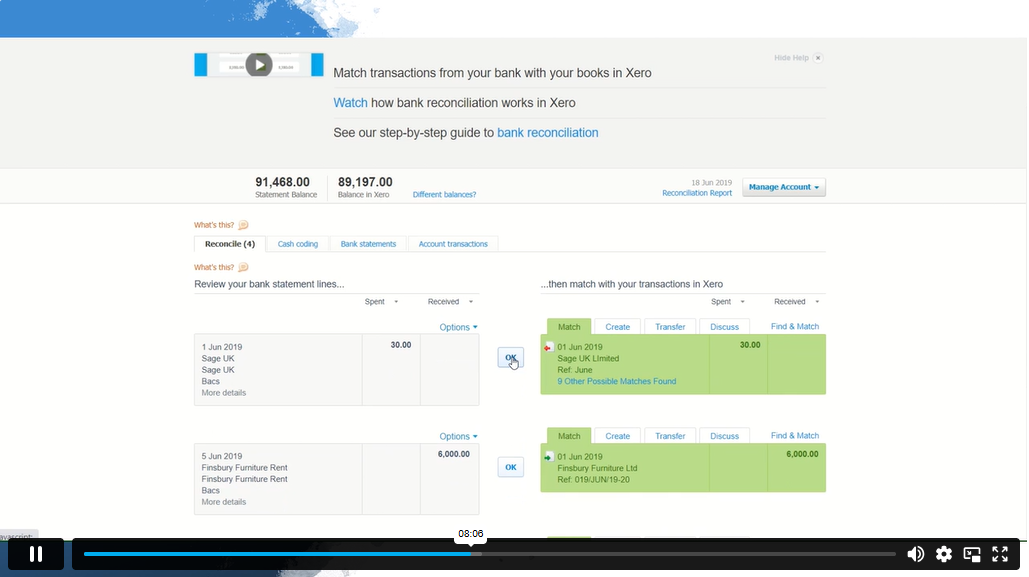Switch to the Cash coding tab
The image size is (1029, 577).
click(x=298, y=244)
